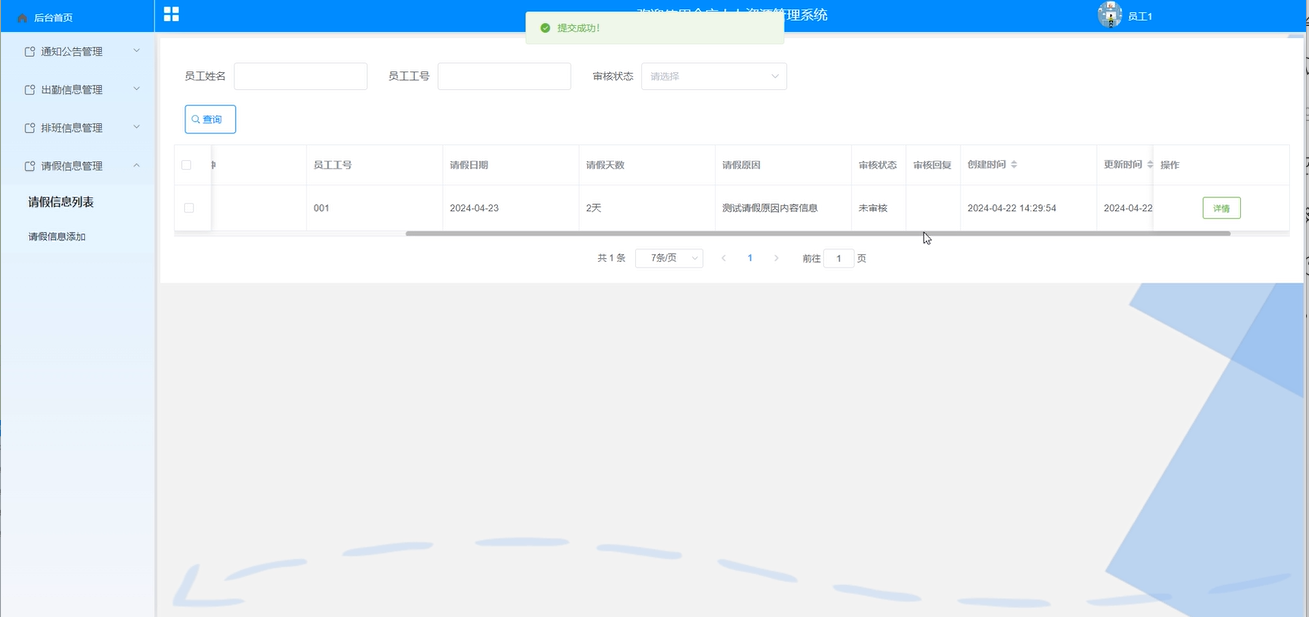Collapse the 请假信息管理 menu chevron
The image size is (1309, 617).
tap(137, 165)
